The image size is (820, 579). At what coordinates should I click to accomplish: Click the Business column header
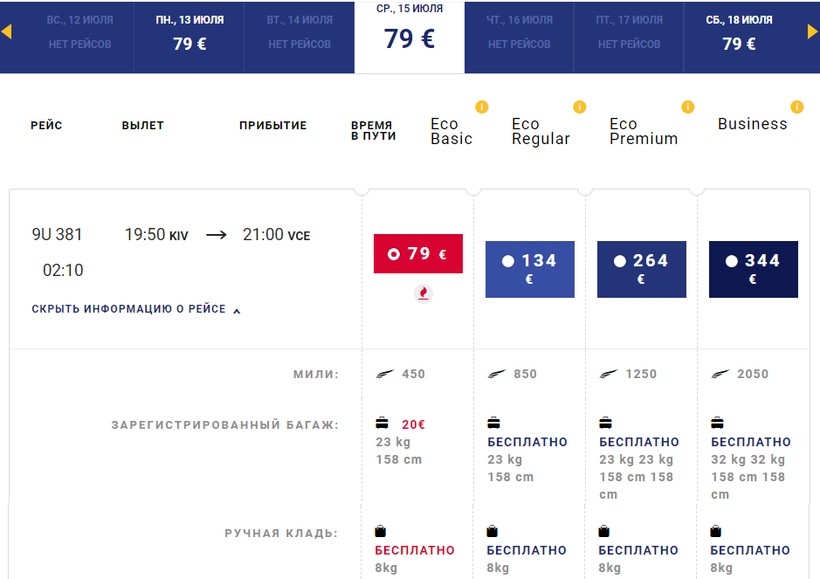tap(752, 124)
